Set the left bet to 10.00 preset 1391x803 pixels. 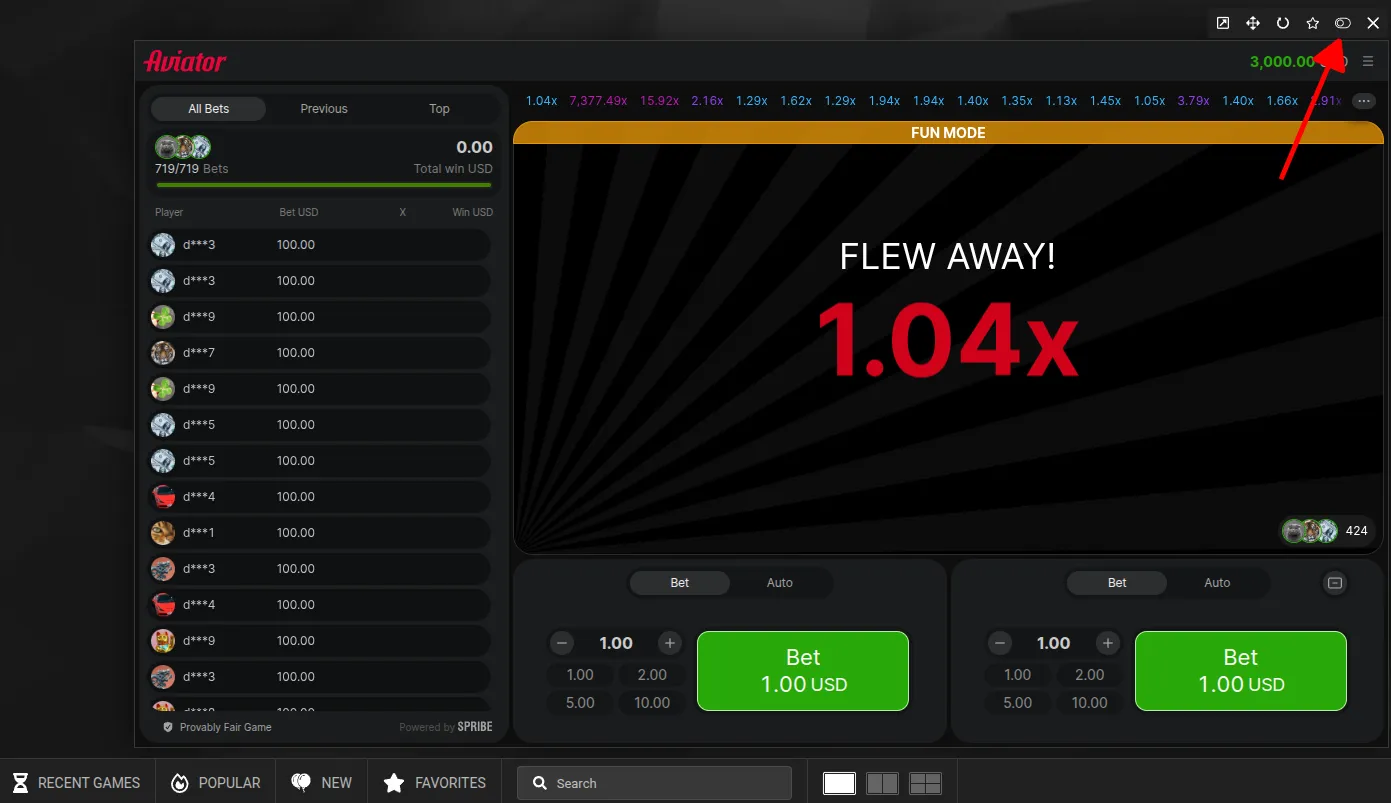[651, 703]
